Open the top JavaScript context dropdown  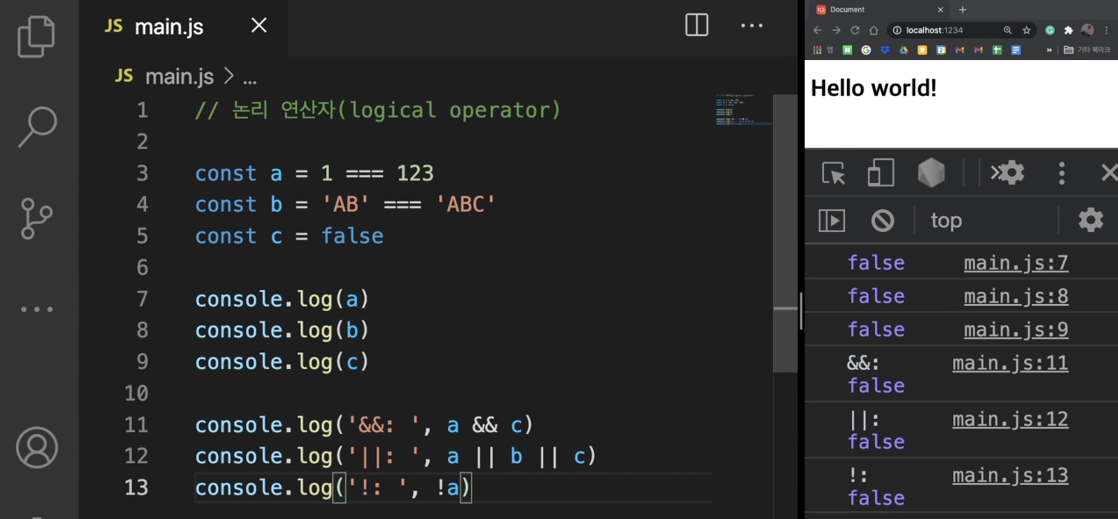[x=946, y=221]
